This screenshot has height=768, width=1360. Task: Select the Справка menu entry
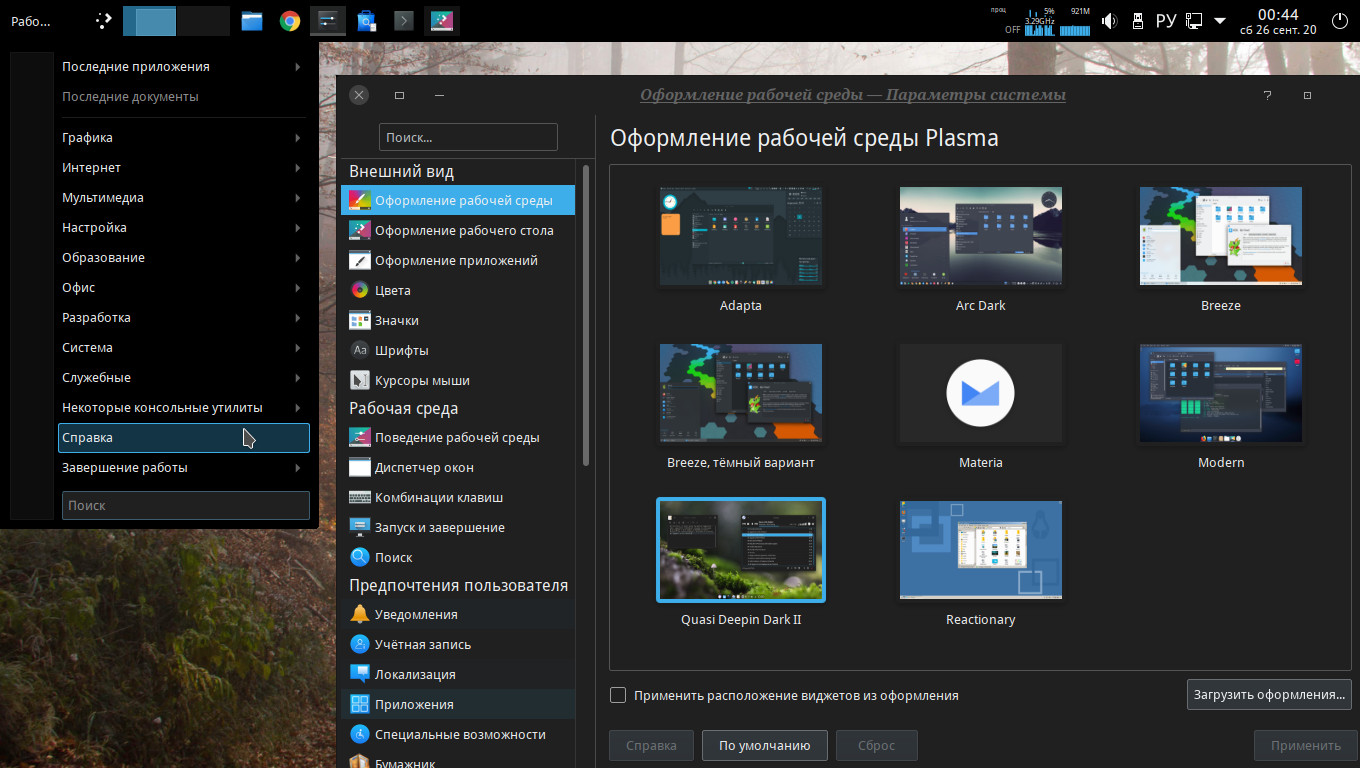(x=183, y=438)
